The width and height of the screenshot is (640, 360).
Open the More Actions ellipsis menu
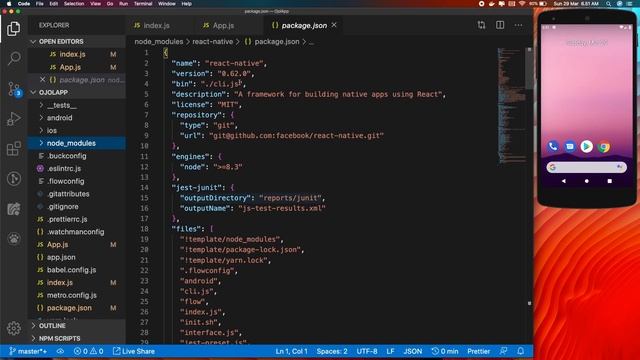coord(518,25)
